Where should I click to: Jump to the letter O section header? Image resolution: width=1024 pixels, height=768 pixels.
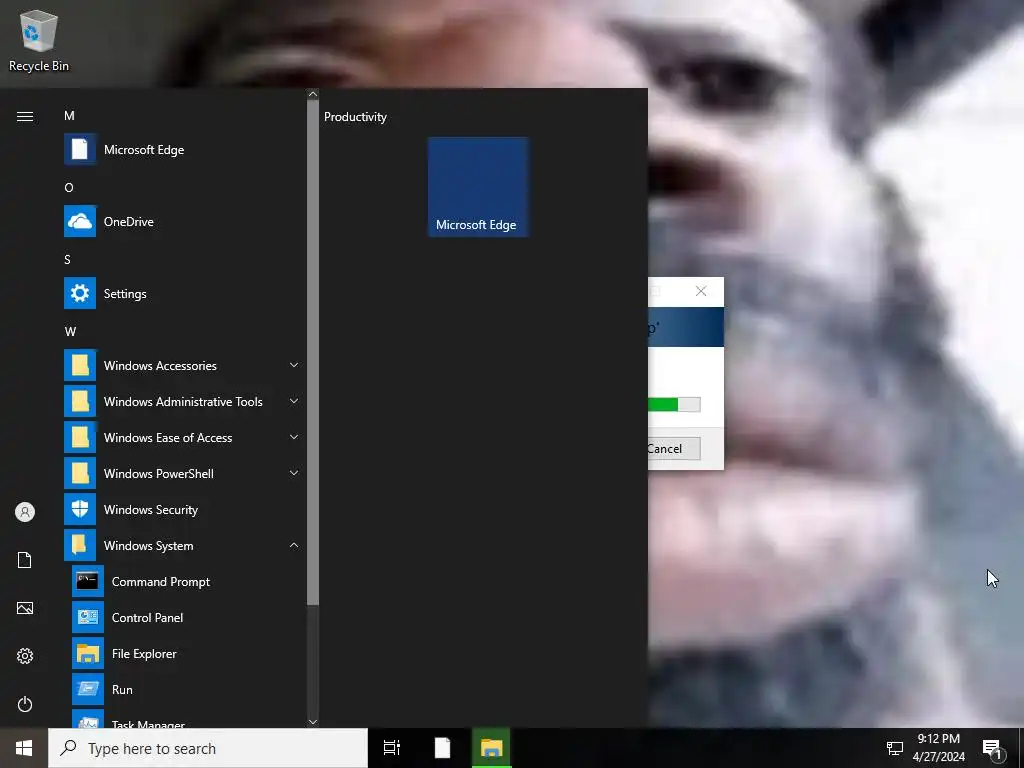pos(69,187)
